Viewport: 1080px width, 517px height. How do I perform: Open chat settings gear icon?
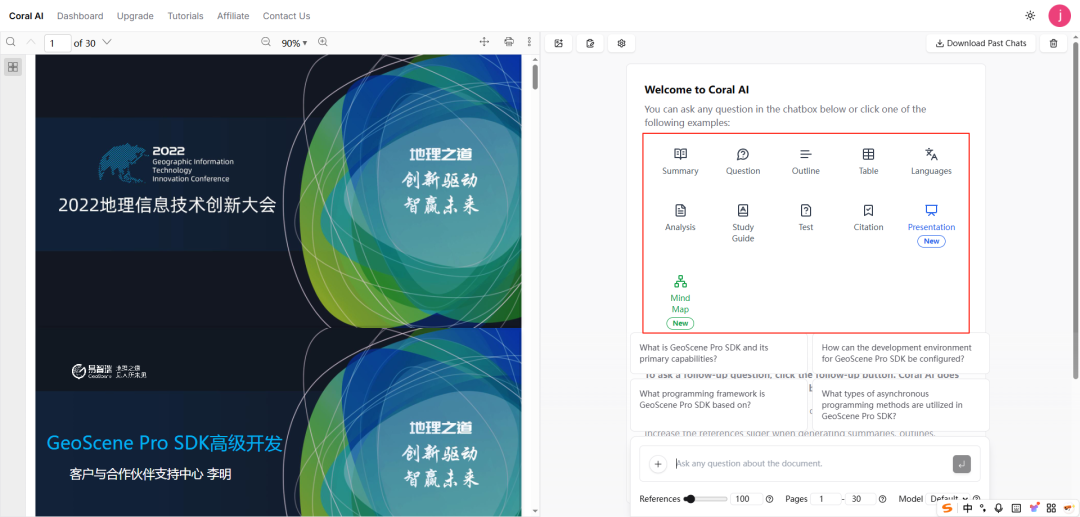click(621, 43)
